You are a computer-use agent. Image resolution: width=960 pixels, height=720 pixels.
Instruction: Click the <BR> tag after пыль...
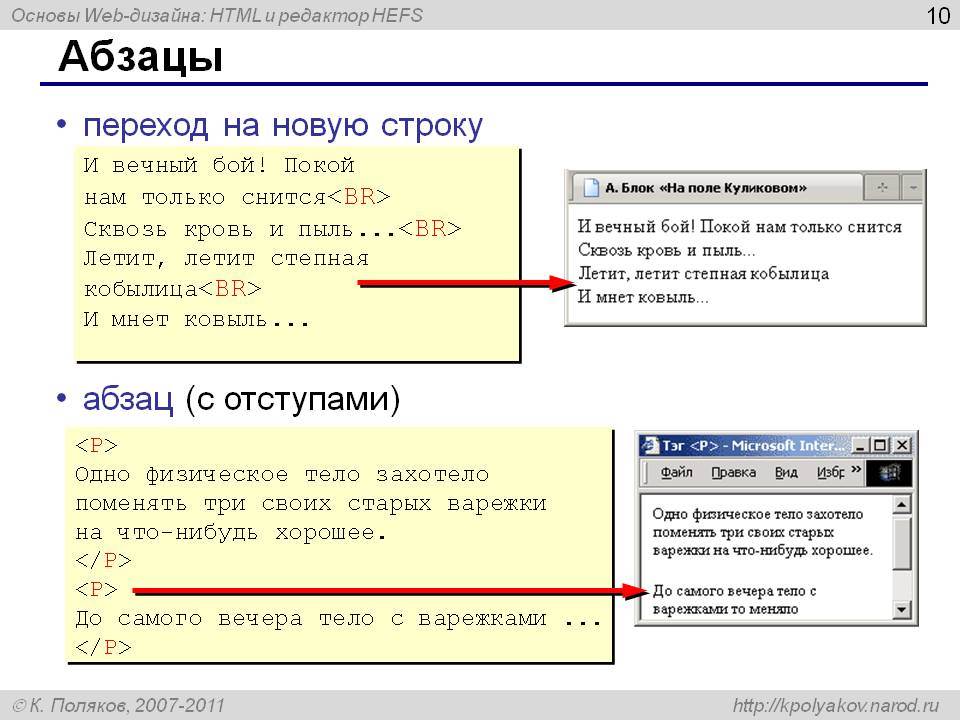[430, 228]
